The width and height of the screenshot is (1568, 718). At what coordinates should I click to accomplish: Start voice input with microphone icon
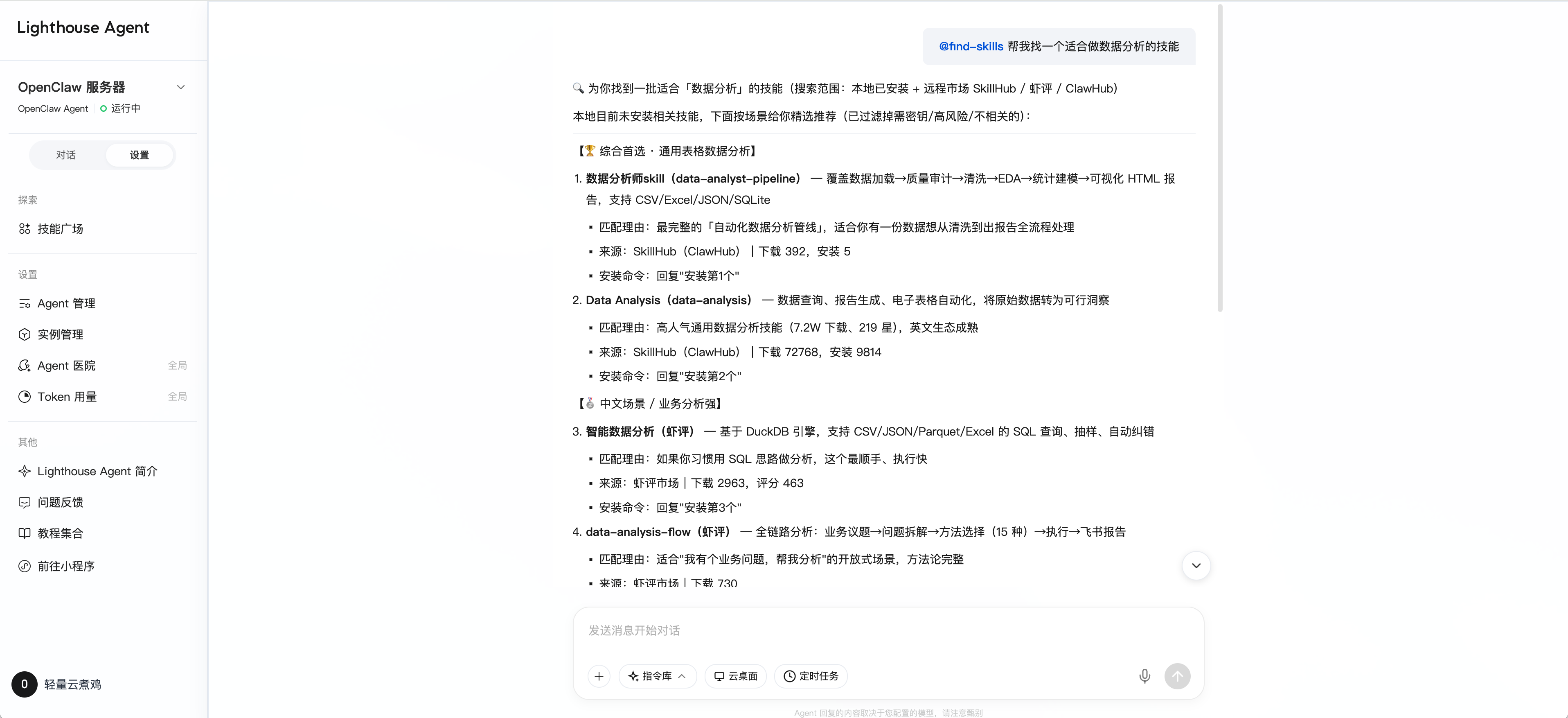(1144, 676)
